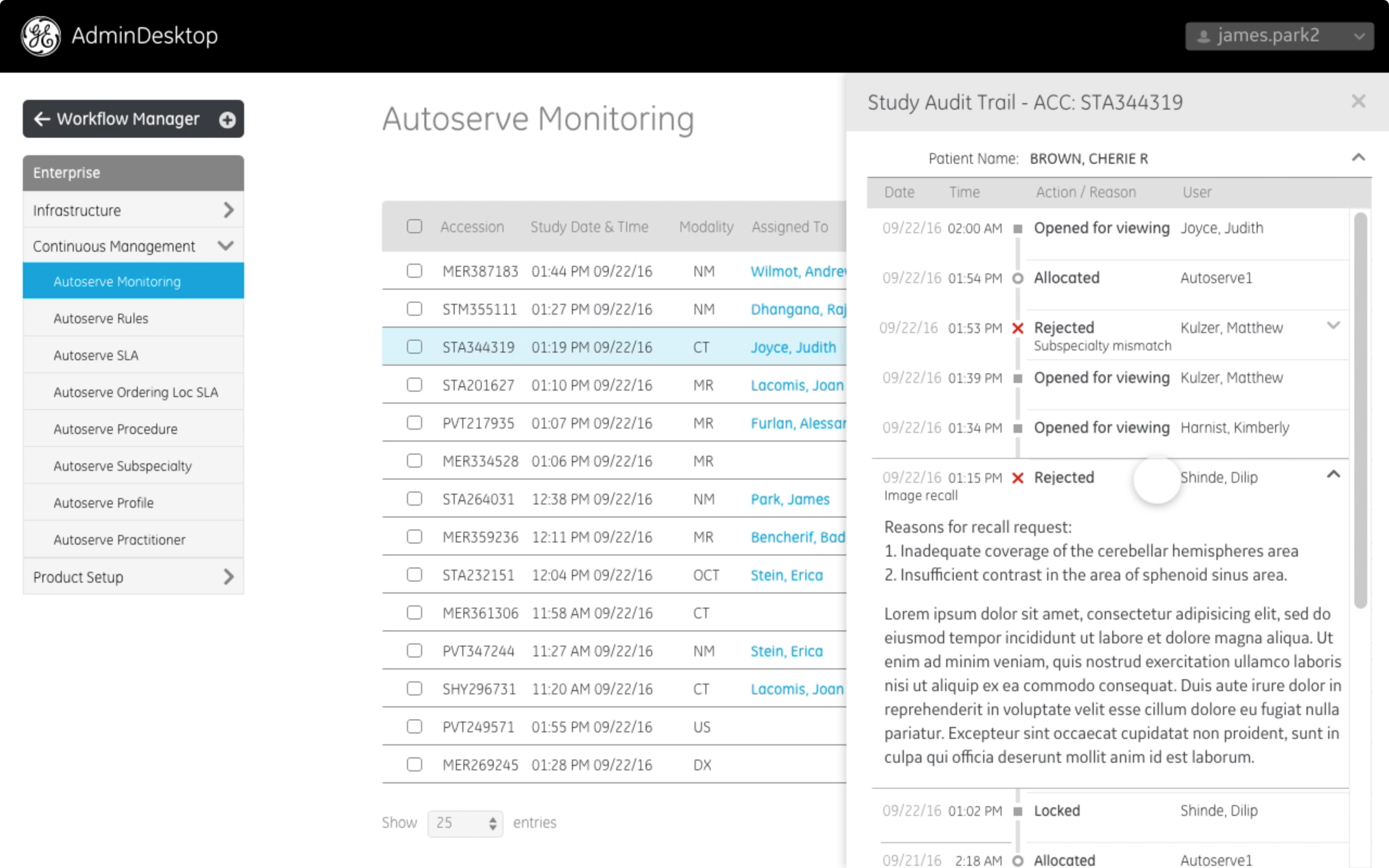Click the user avatar icon beside james.park2
This screenshot has width=1389, height=868.
[1203, 37]
